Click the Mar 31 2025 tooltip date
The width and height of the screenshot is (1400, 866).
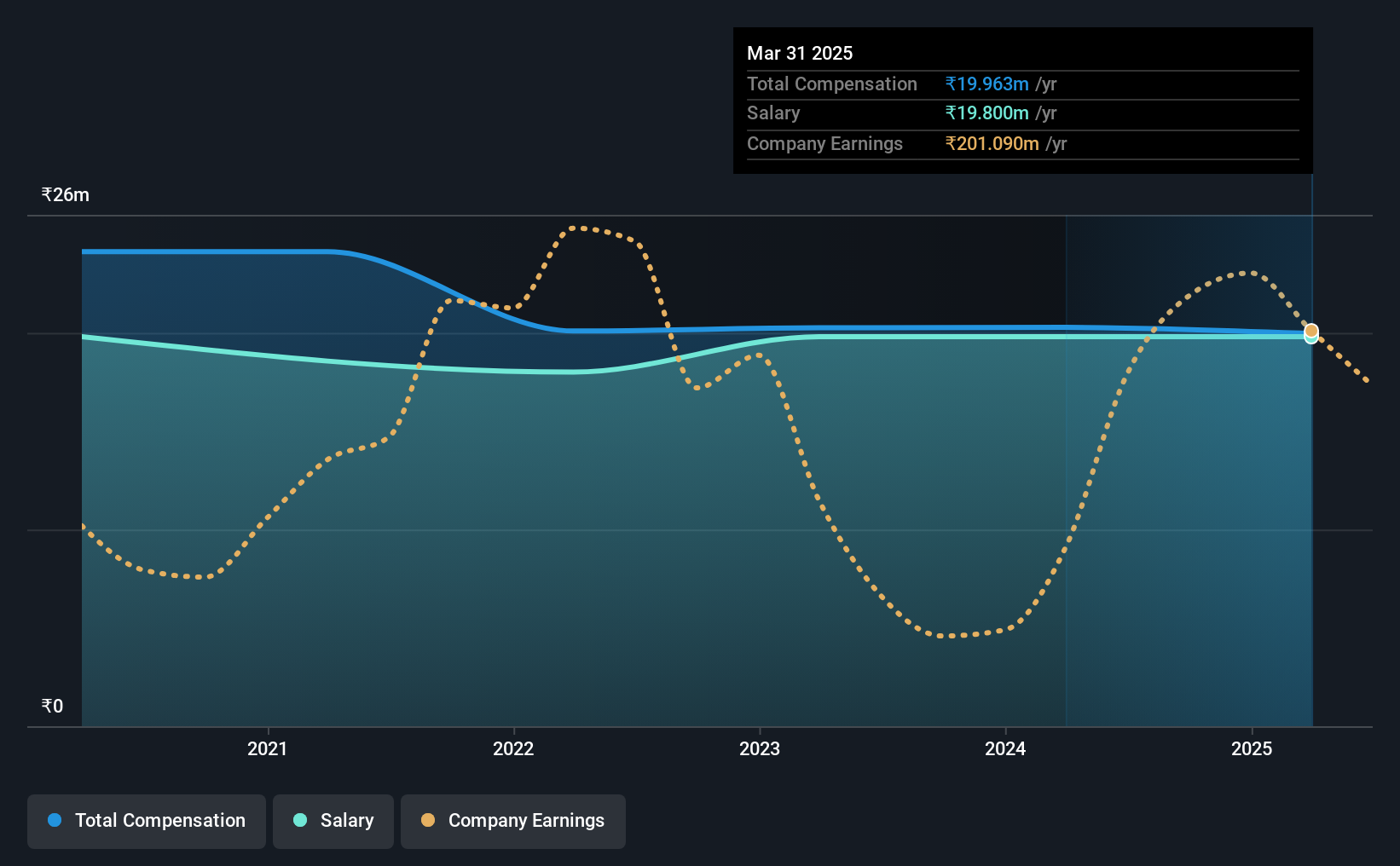[800, 53]
